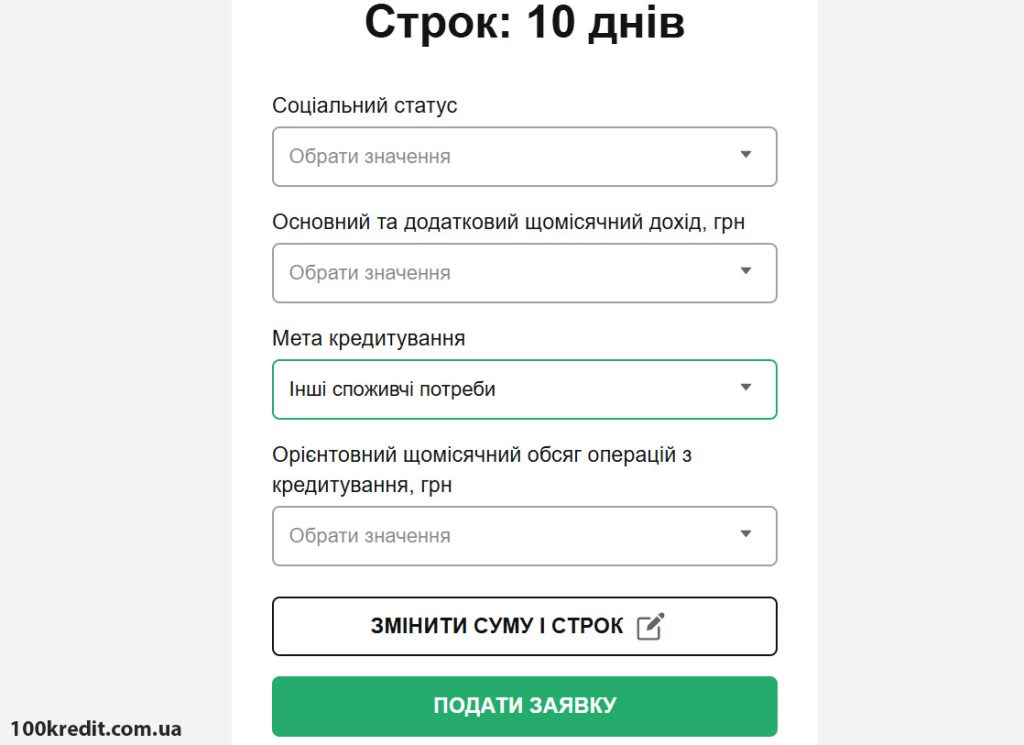Click the Обрати значення placeholder under income label
This screenshot has width=1024, height=745.
tap(370, 273)
